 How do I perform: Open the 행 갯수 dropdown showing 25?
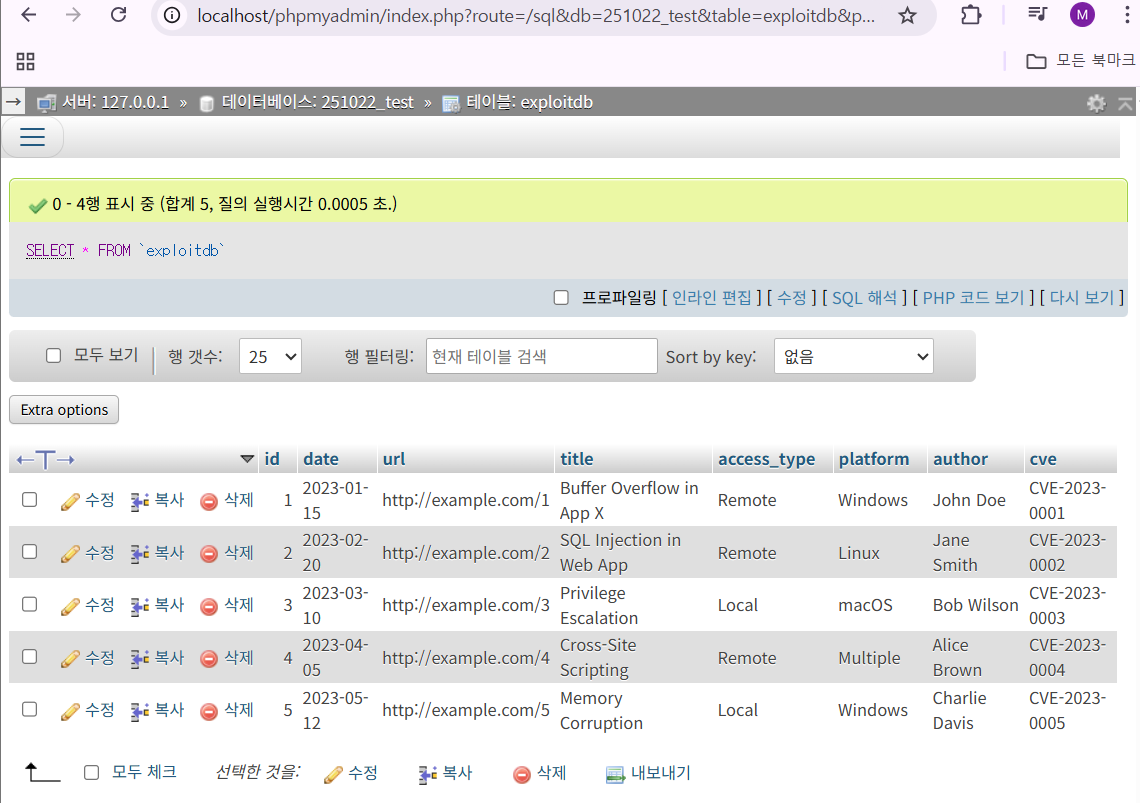(270, 355)
